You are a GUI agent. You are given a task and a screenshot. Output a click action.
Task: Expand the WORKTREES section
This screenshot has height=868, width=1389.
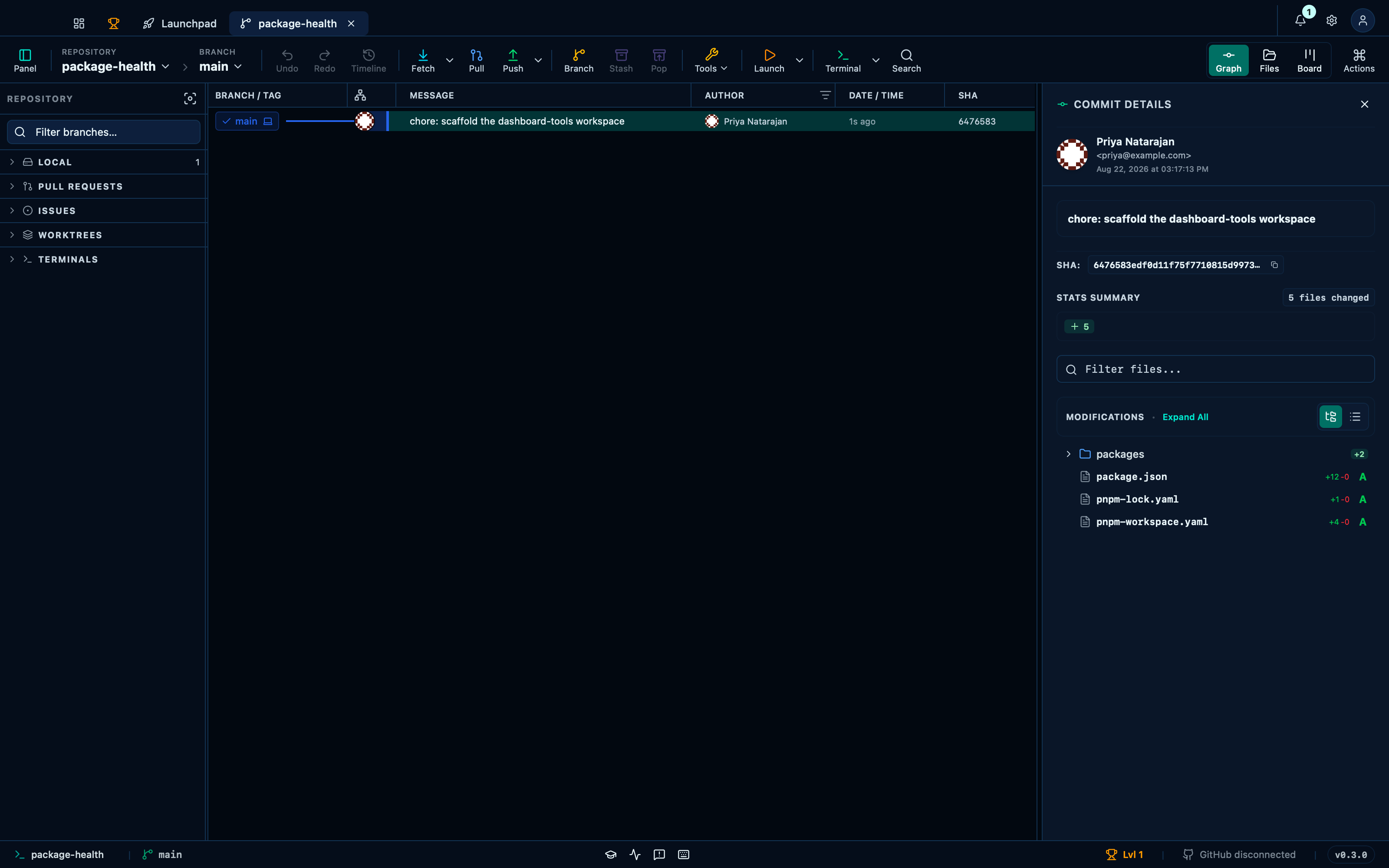pyautogui.click(x=103, y=235)
